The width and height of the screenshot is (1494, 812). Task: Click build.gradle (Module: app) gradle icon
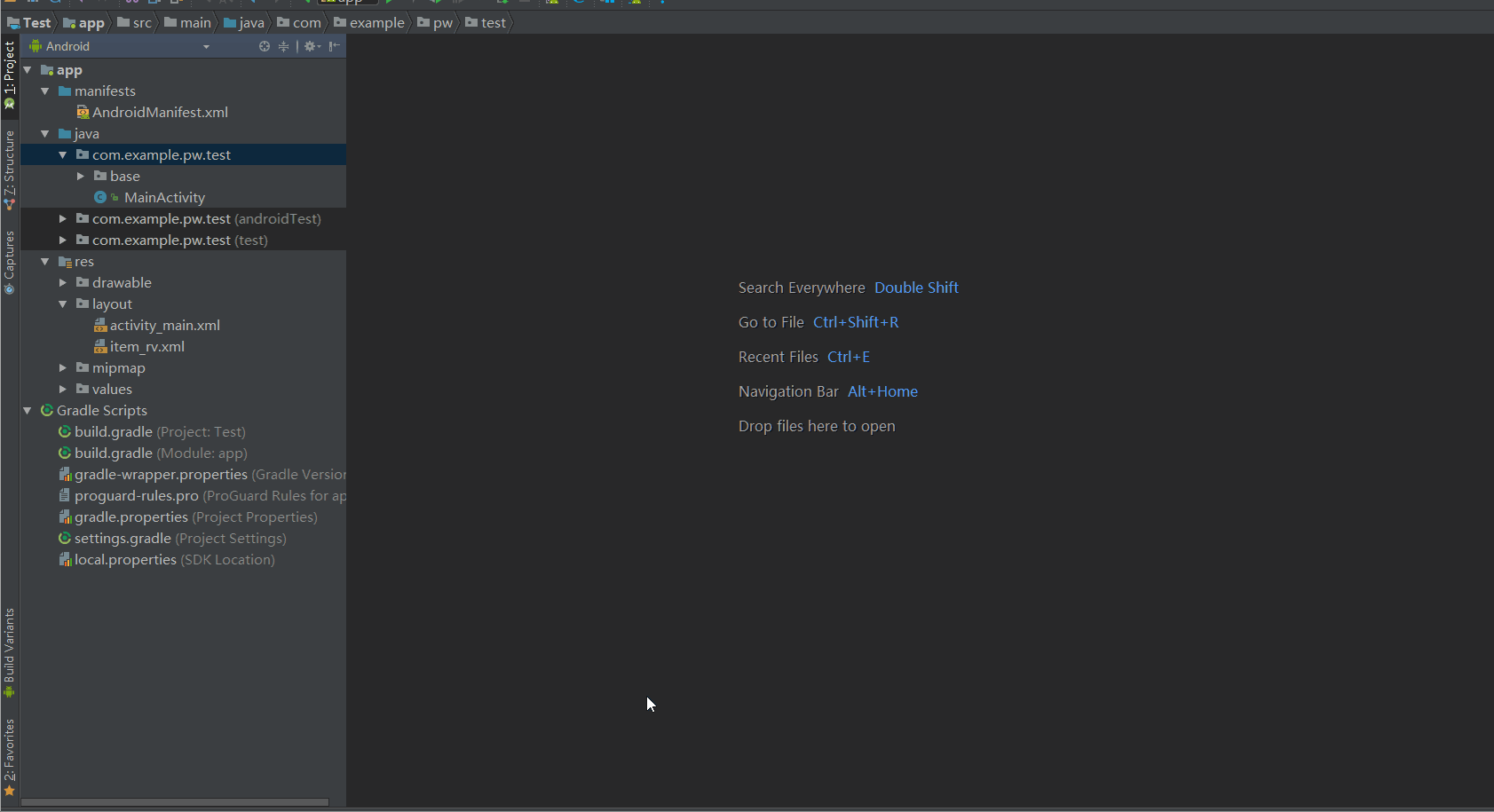coord(65,453)
